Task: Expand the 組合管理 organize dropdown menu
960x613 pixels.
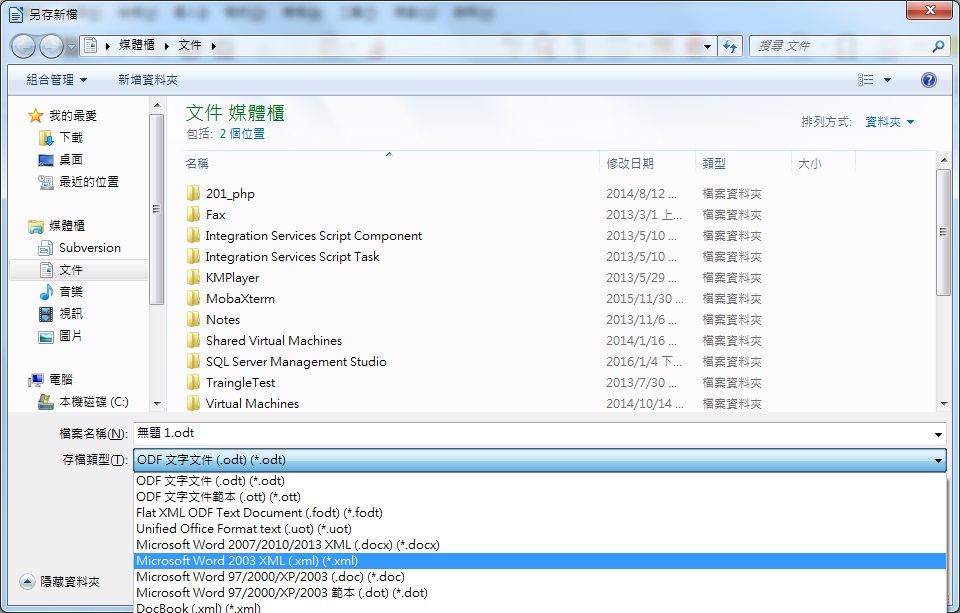Action: pyautogui.click(x=56, y=80)
